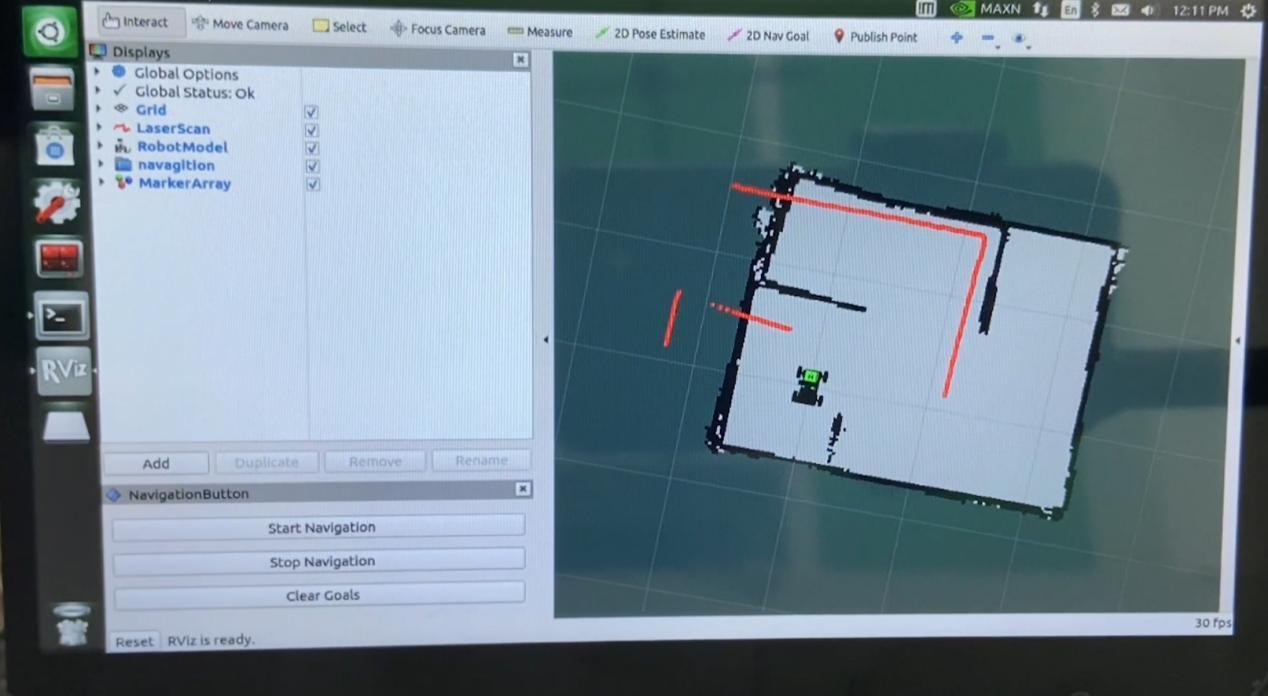Viewport: 1268px width, 696px height.
Task: Close the NavigationButton panel
Action: pyautogui.click(x=523, y=489)
